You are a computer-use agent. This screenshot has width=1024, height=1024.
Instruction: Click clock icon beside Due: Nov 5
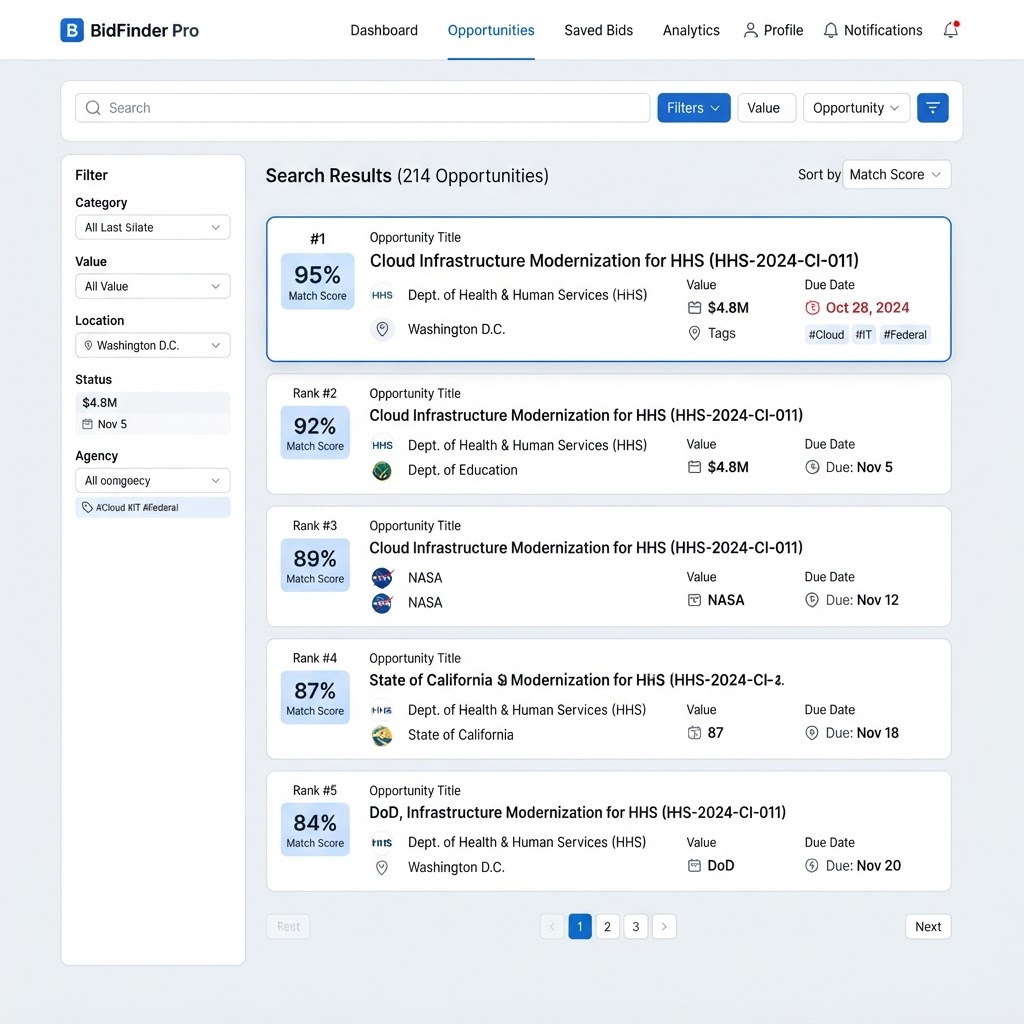click(812, 467)
